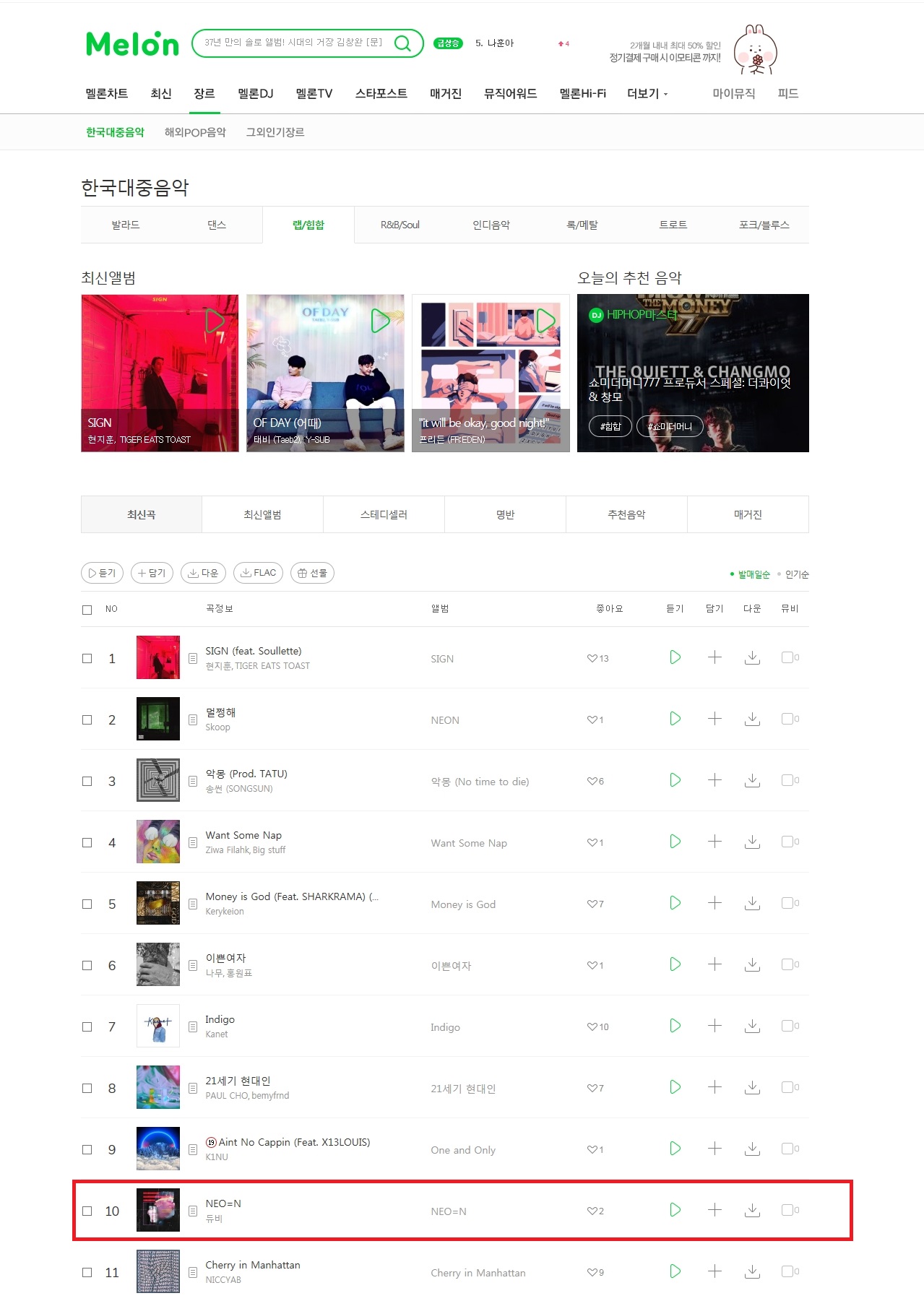
Task: Add Indigo by Kanet to playlist
Action: click(x=714, y=1026)
